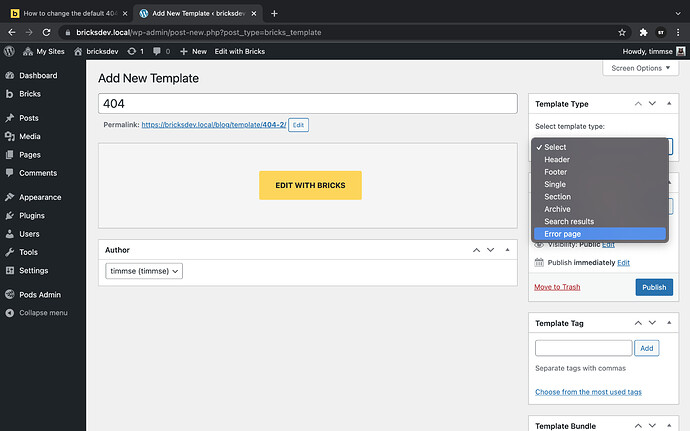Image resolution: width=690 pixels, height=431 pixels.
Task: Click the Template Tag text field
Action: pyautogui.click(x=584, y=348)
